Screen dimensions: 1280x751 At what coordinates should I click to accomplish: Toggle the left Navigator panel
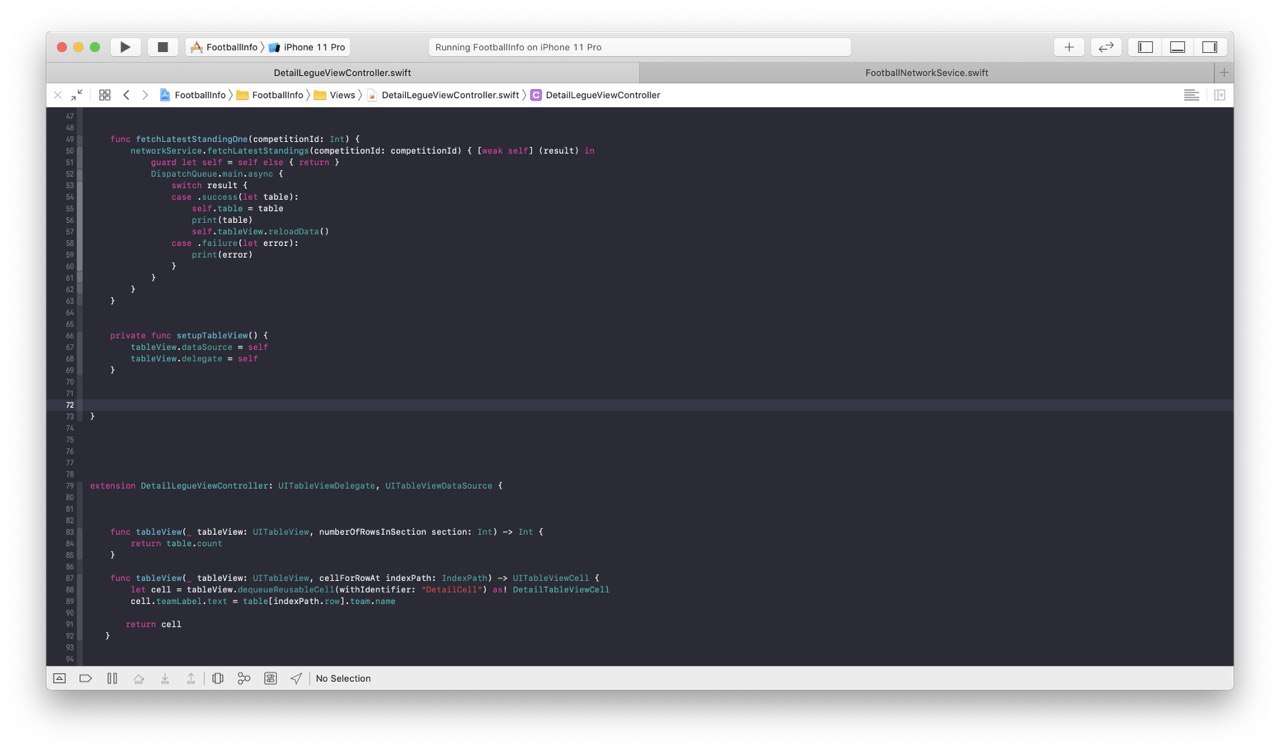pyautogui.click(x=1145, y=47)
